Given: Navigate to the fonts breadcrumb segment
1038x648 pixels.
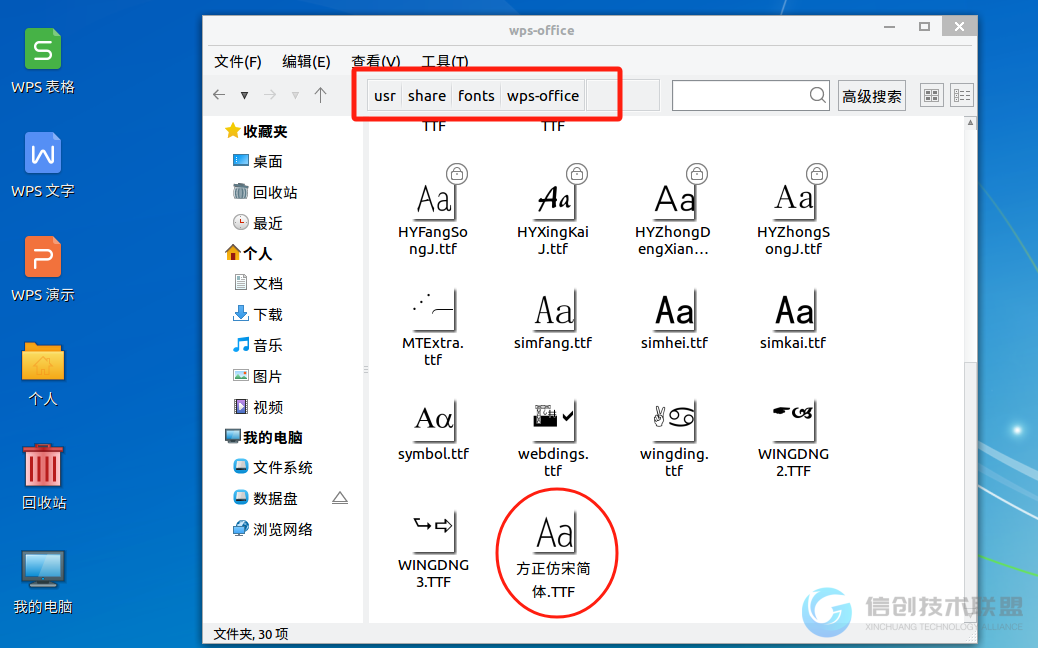Looking at the screenshot, I should [476, 96].
